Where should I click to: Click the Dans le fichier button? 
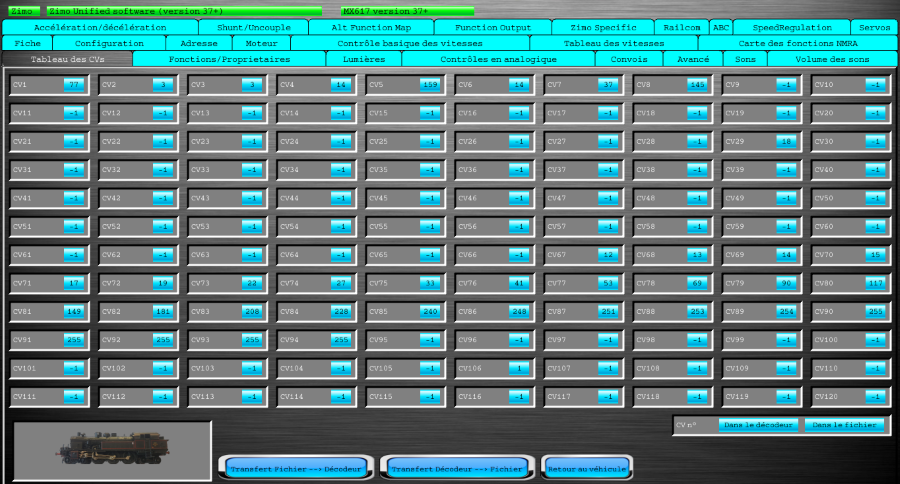844,425
